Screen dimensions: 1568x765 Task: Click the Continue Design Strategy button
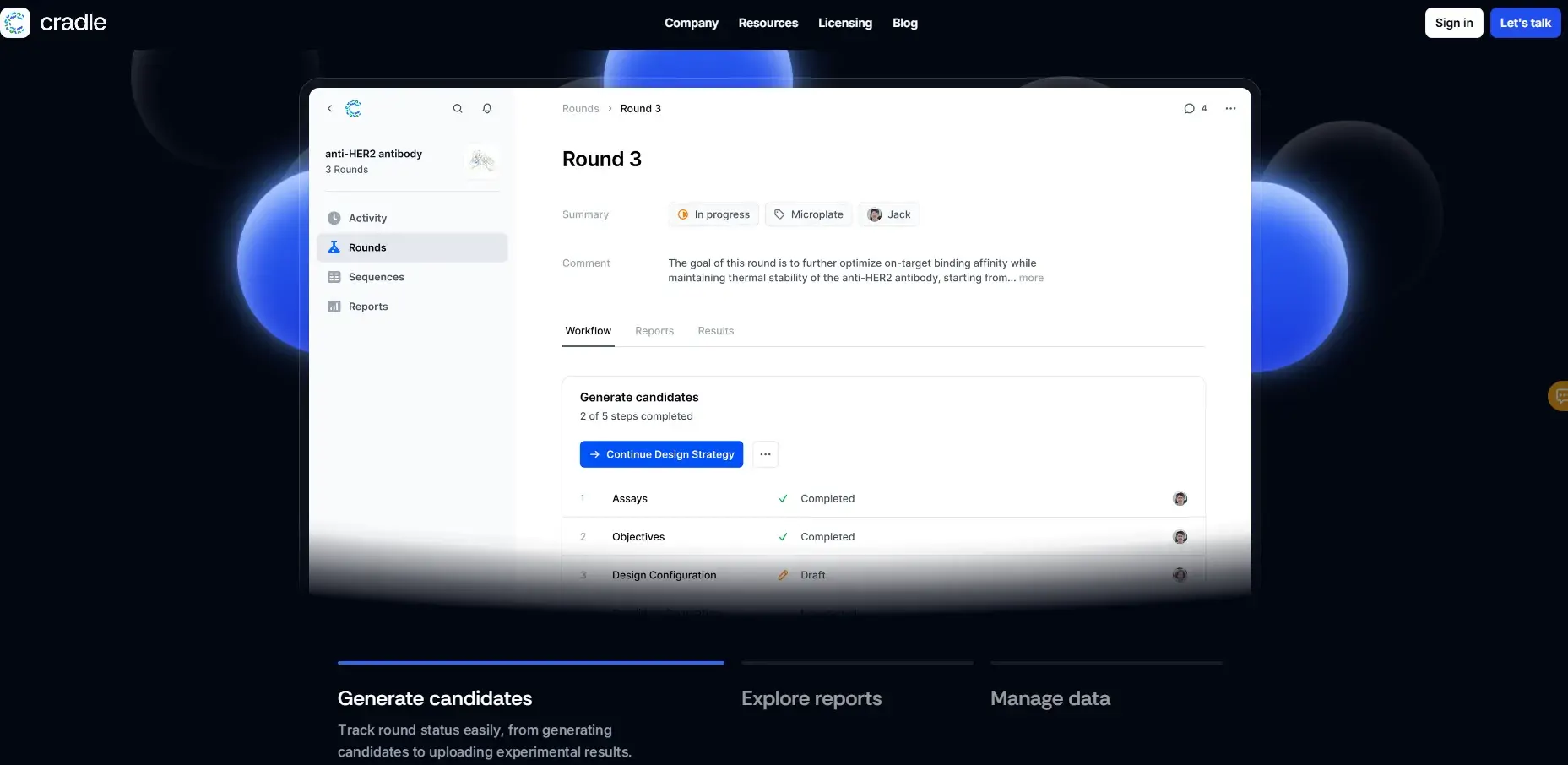[x=661, y=454]
